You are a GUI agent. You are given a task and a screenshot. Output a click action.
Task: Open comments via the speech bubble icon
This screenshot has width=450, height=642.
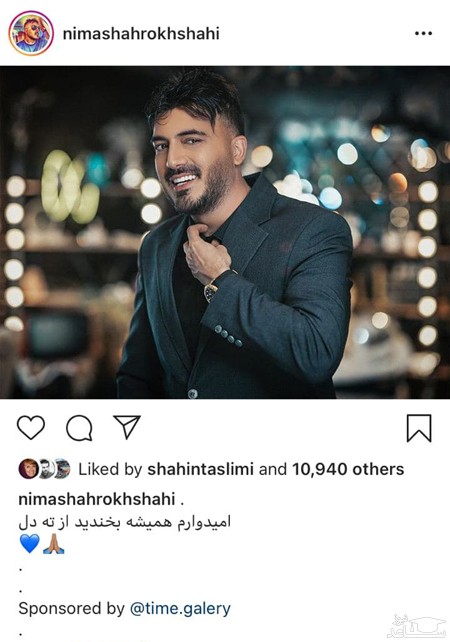79,428
